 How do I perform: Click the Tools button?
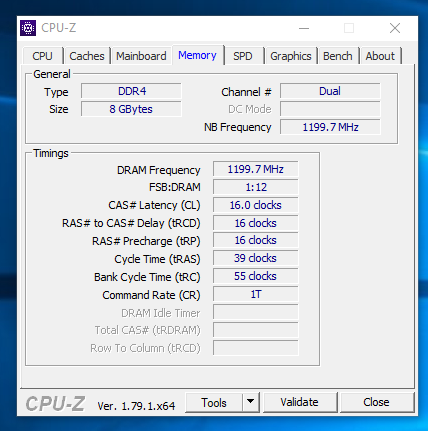tap(214, 402)
